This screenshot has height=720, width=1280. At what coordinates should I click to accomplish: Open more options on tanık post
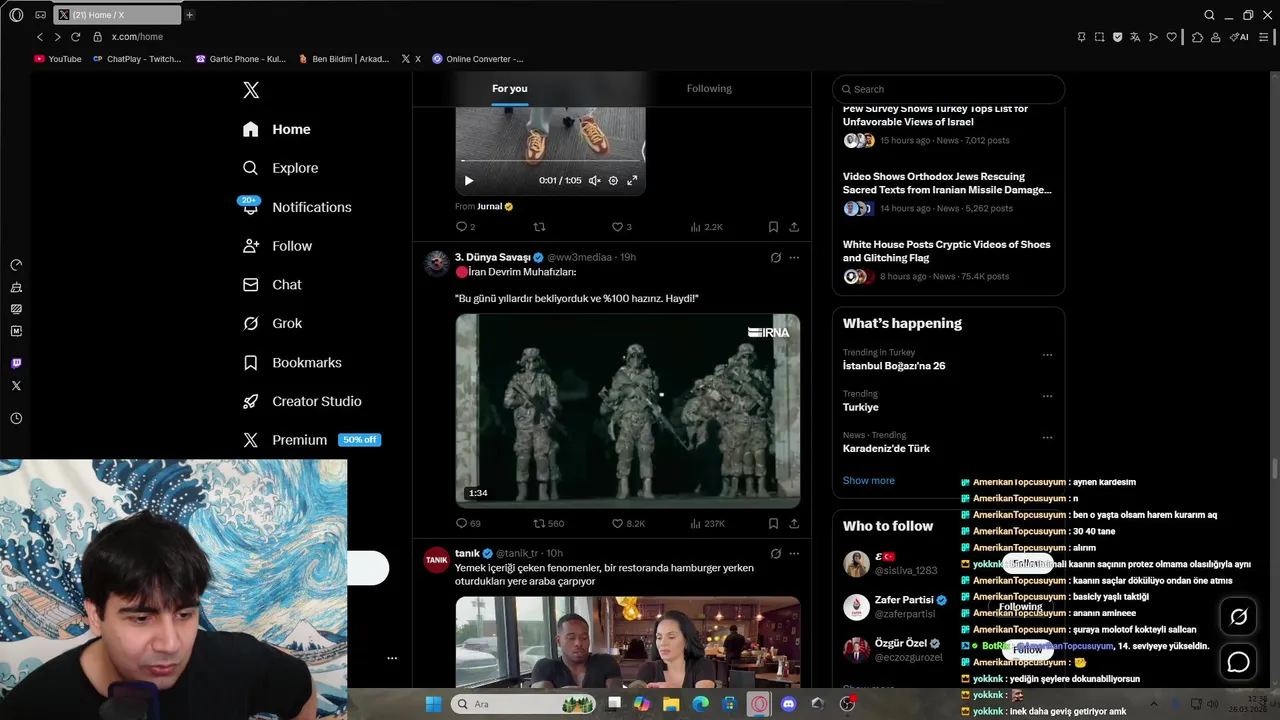(794, 553)
